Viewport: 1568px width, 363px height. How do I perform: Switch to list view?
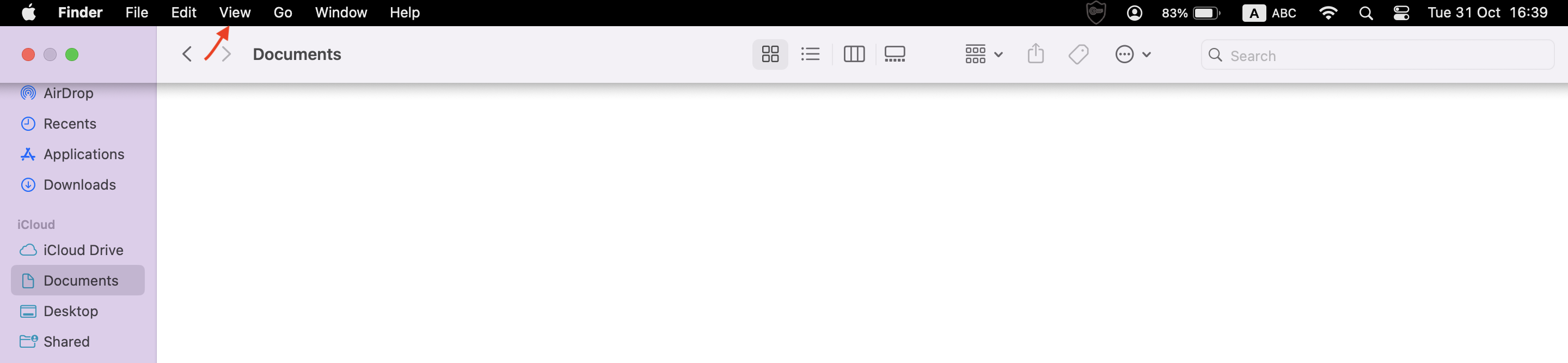810,54
